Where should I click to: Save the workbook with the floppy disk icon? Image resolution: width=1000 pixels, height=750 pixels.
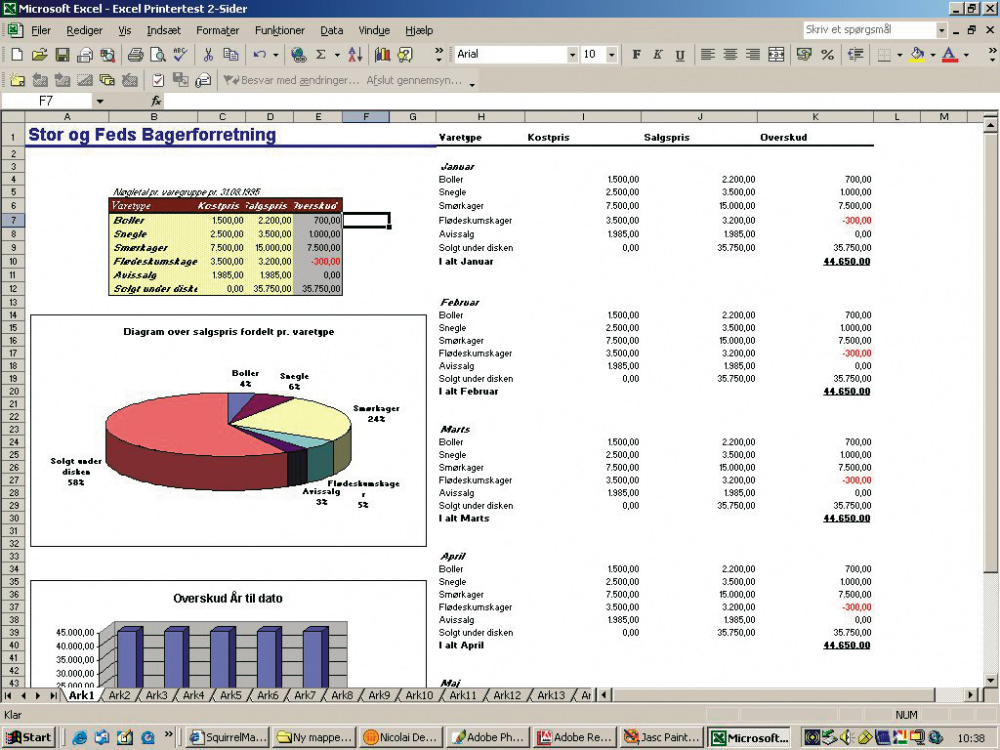tap(62, 55)
